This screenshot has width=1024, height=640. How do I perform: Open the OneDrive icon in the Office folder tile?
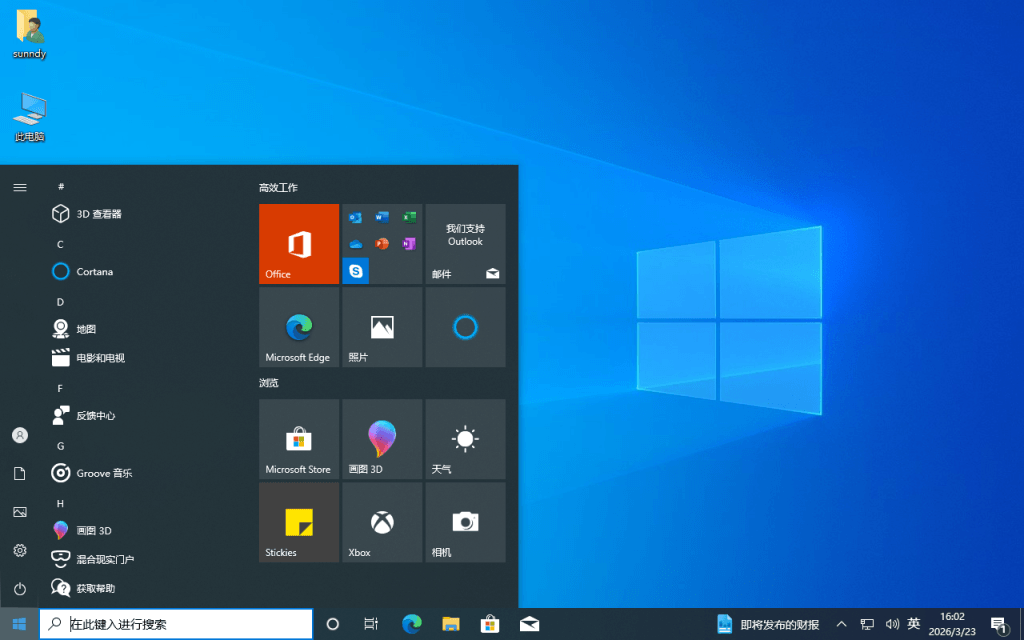coord(355,244)
